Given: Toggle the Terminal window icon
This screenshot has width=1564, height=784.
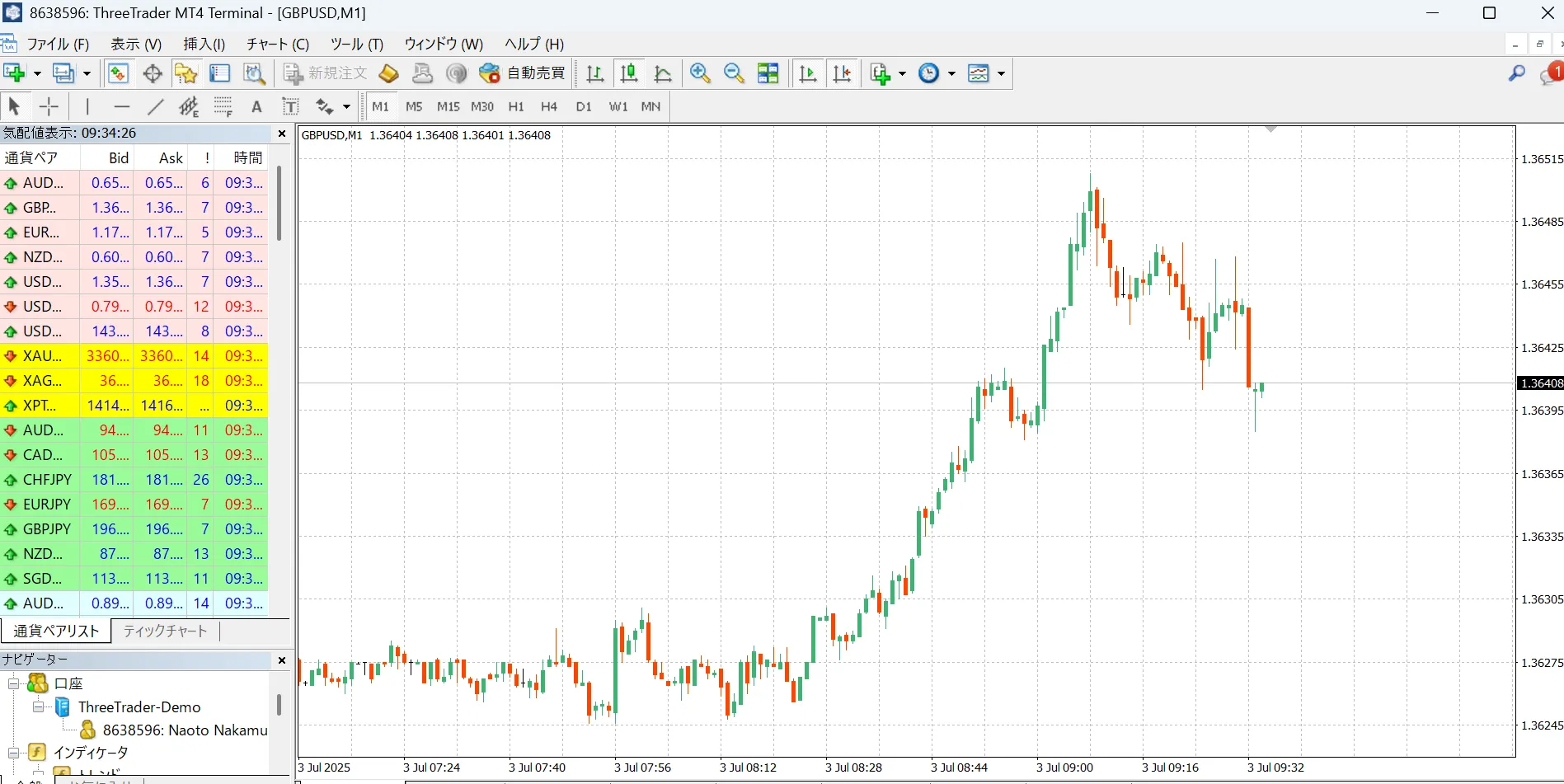Looking at the screenshot, I should tap(220, 73).
